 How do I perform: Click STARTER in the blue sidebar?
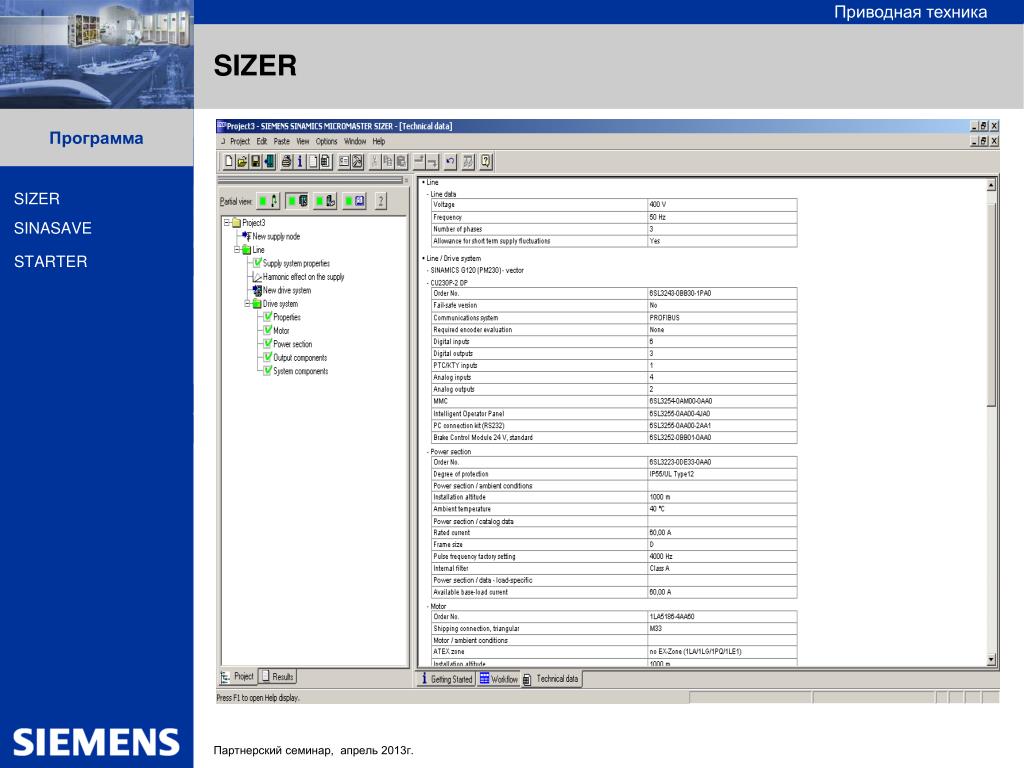[50, 261]
